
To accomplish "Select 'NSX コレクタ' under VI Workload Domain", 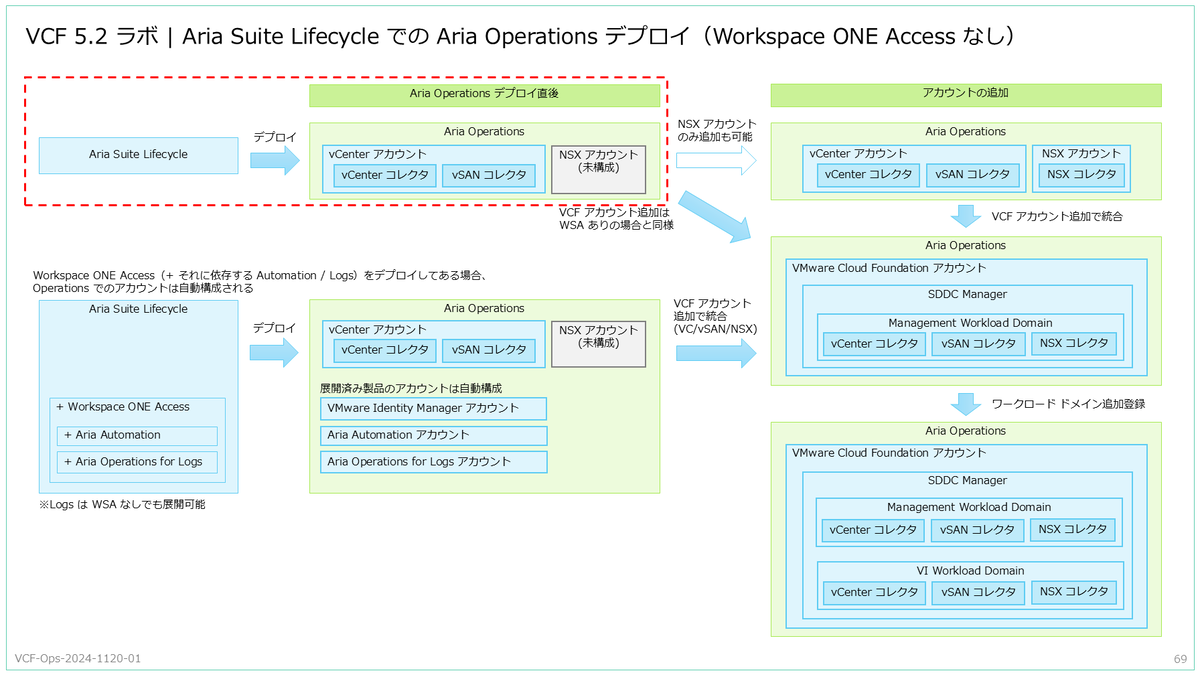I will pyautogui.click(x=1074, y=591).
